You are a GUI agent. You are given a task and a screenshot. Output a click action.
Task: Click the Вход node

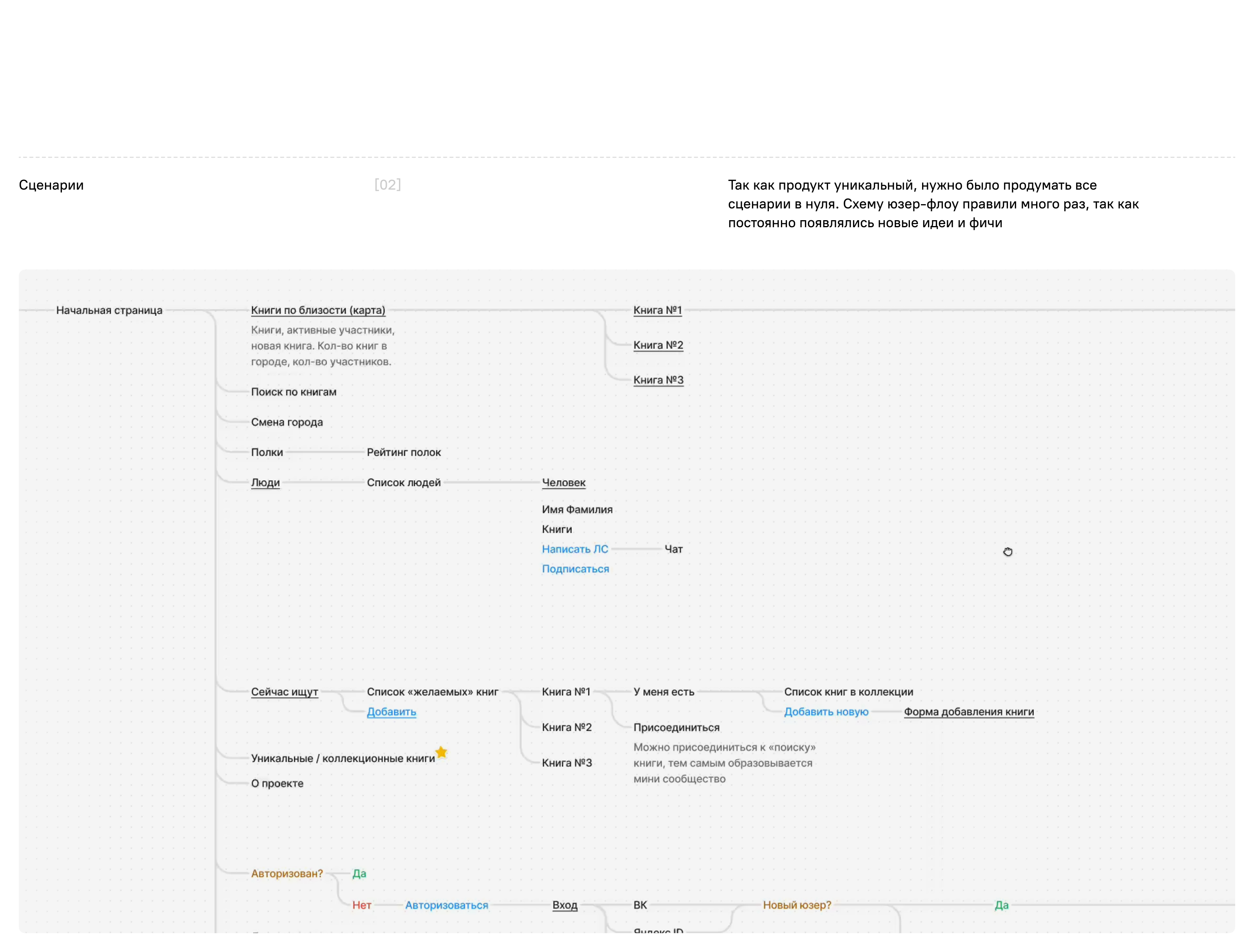565,905
